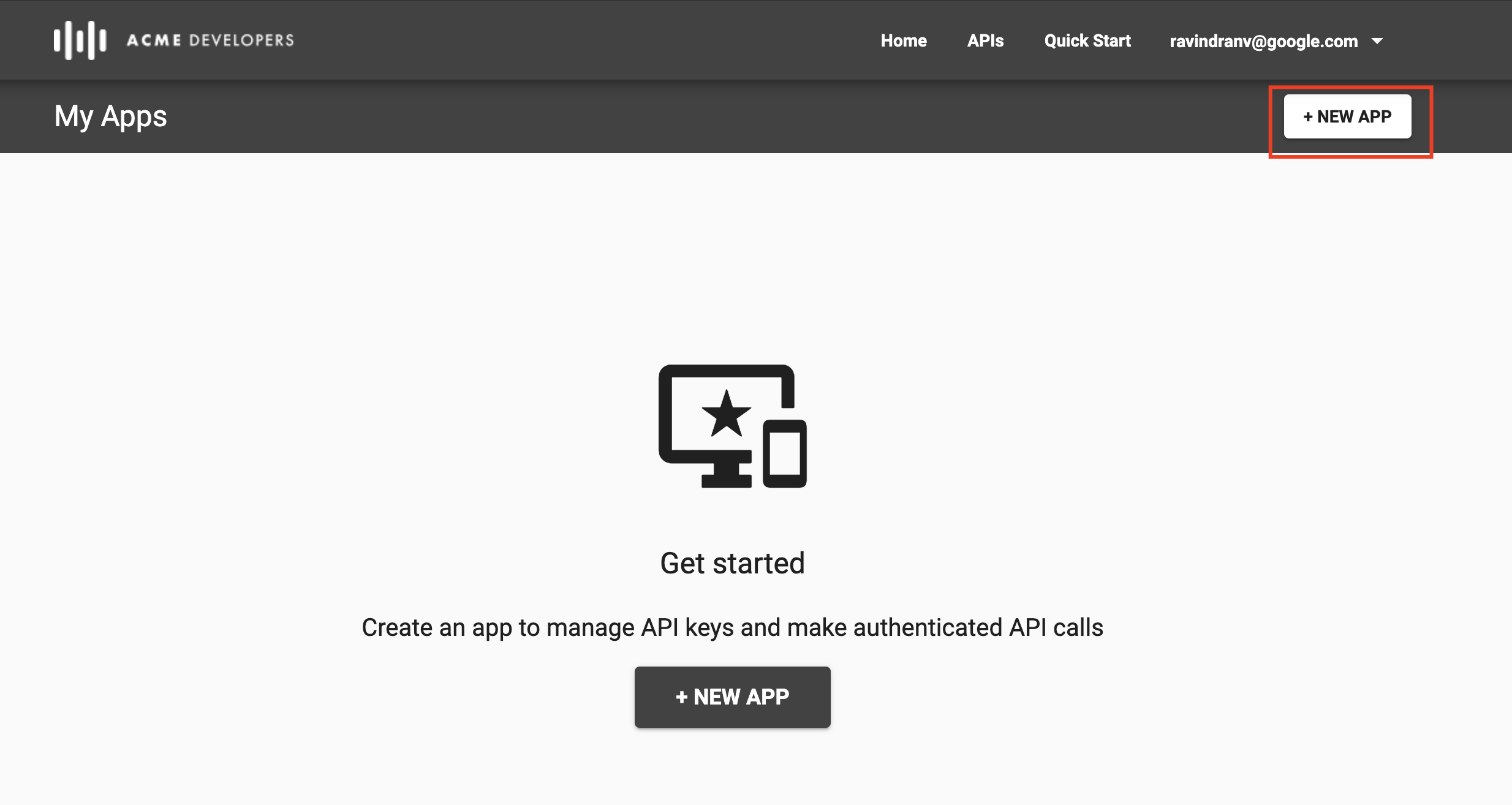Click the Get started heading

732,563
